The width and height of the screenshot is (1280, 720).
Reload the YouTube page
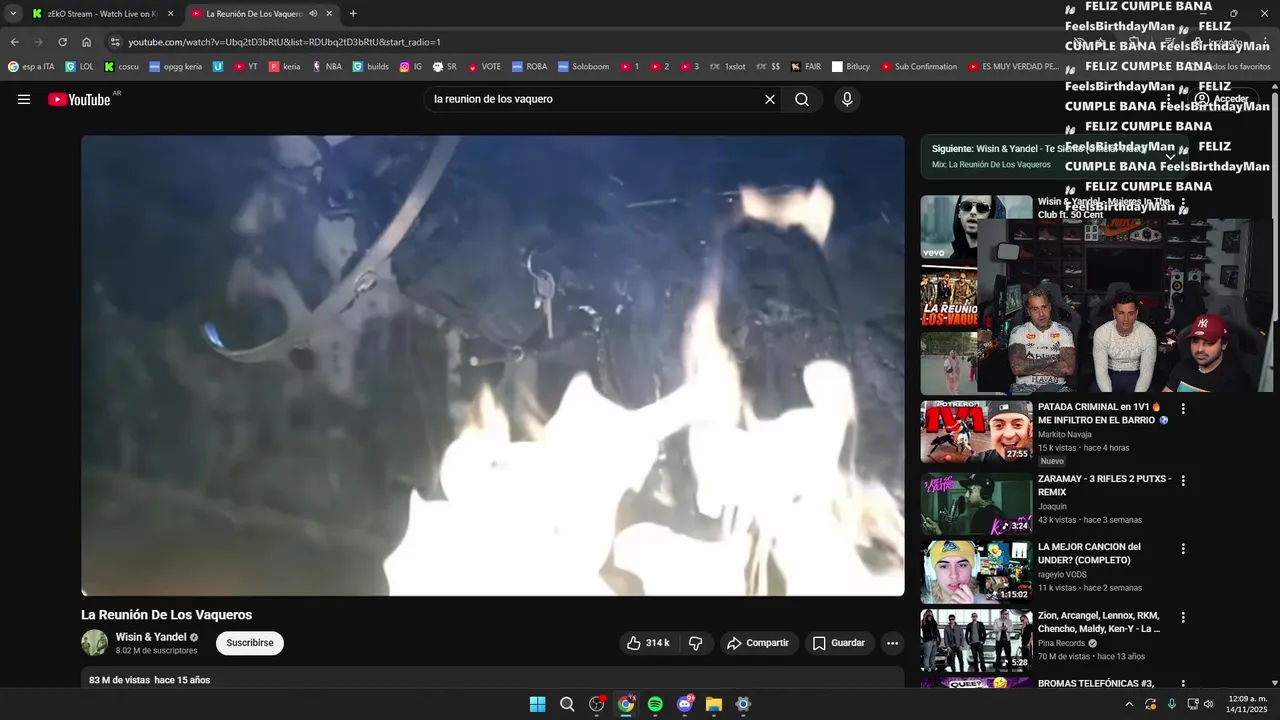click(x=62, y=42)
